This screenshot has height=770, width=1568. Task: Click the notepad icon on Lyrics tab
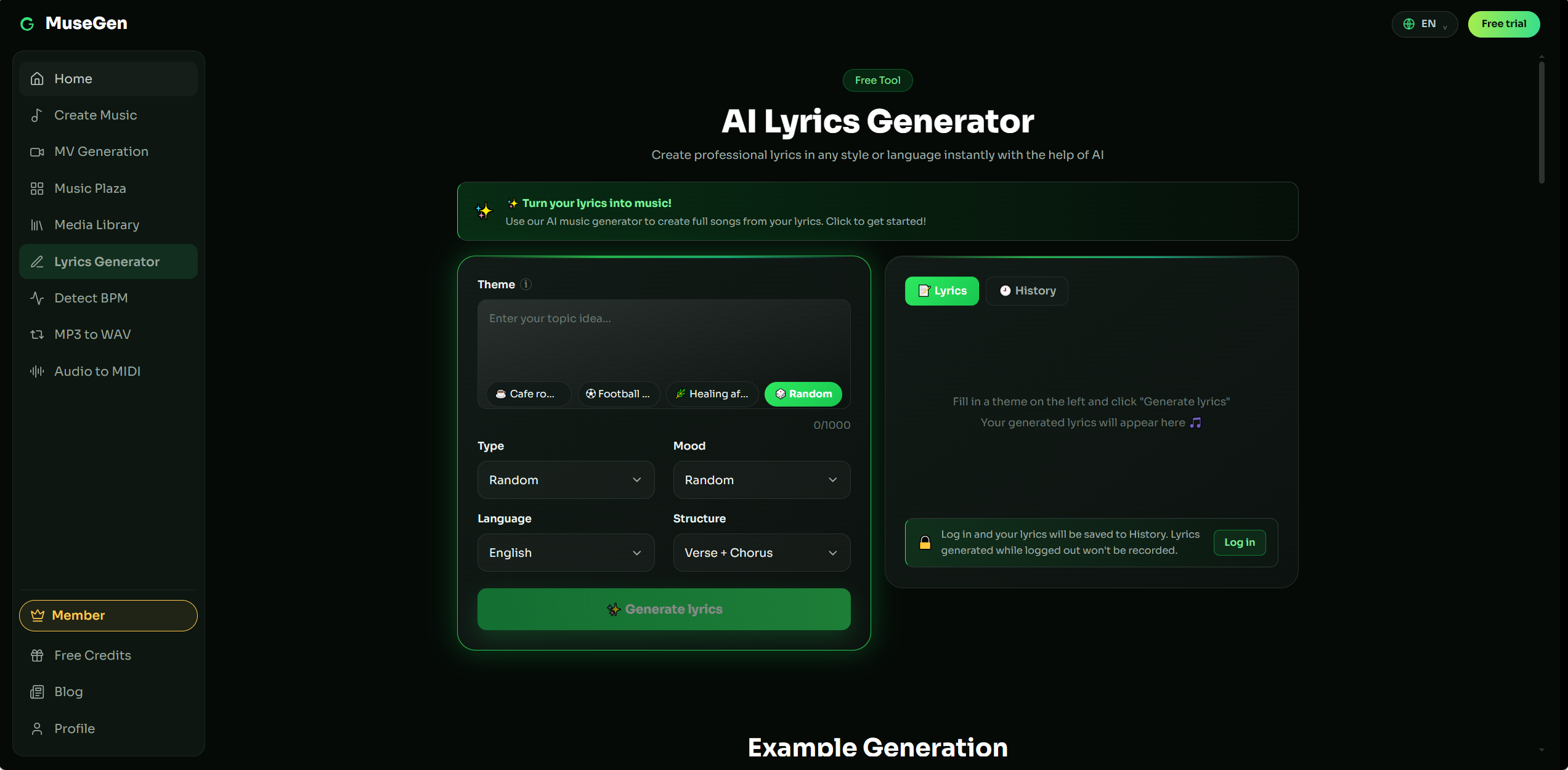[924, 291]
